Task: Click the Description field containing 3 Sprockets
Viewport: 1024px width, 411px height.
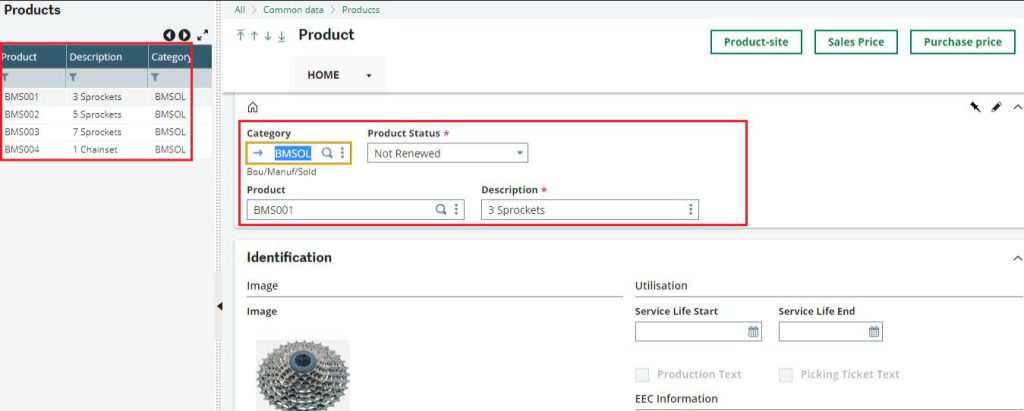Action: tap(590, 210)
